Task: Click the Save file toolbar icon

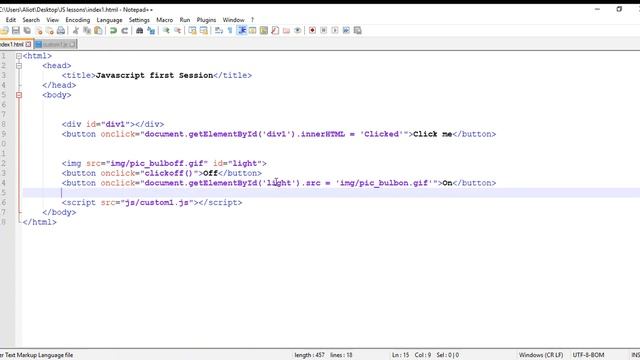Action: pos(16,31)
